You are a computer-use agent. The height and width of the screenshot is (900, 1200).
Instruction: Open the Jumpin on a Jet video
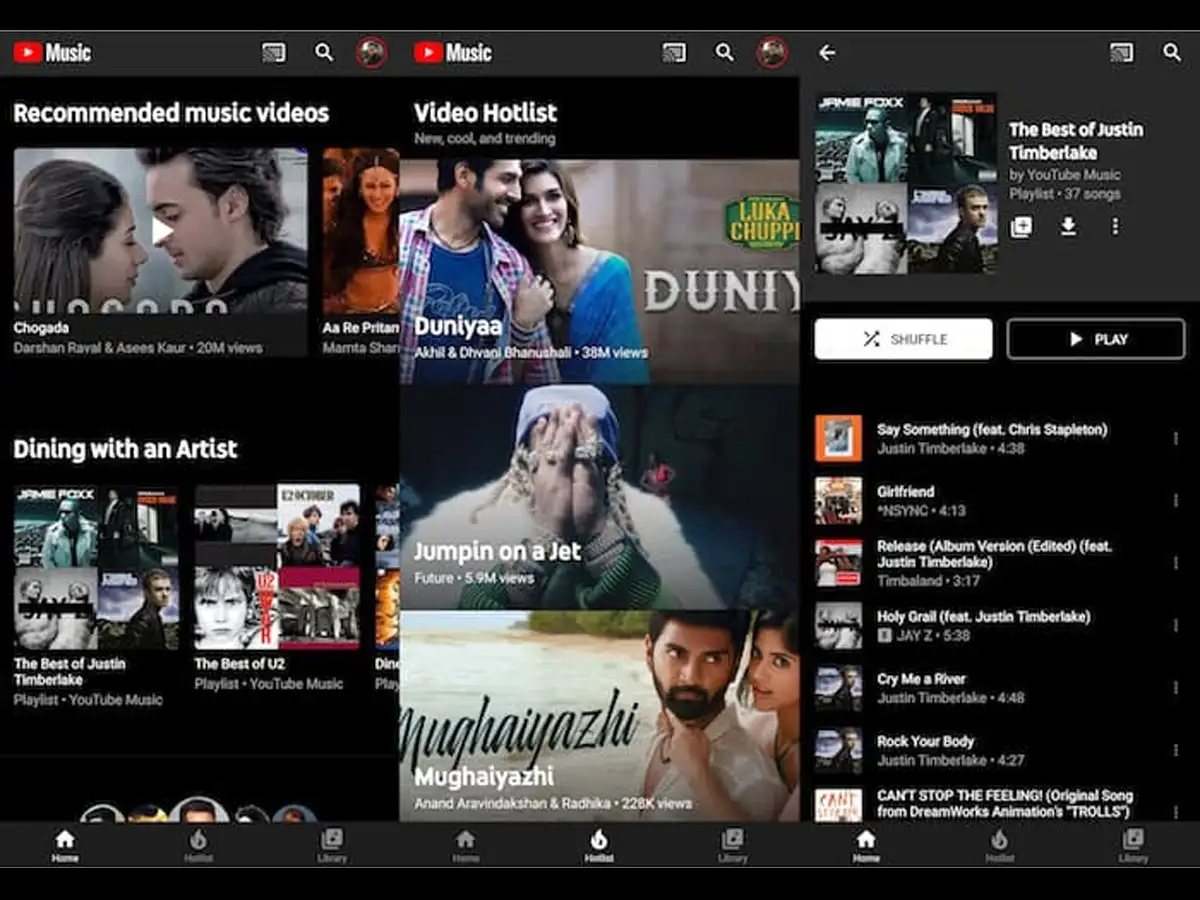pyautogui.click(x=599, y=497)
